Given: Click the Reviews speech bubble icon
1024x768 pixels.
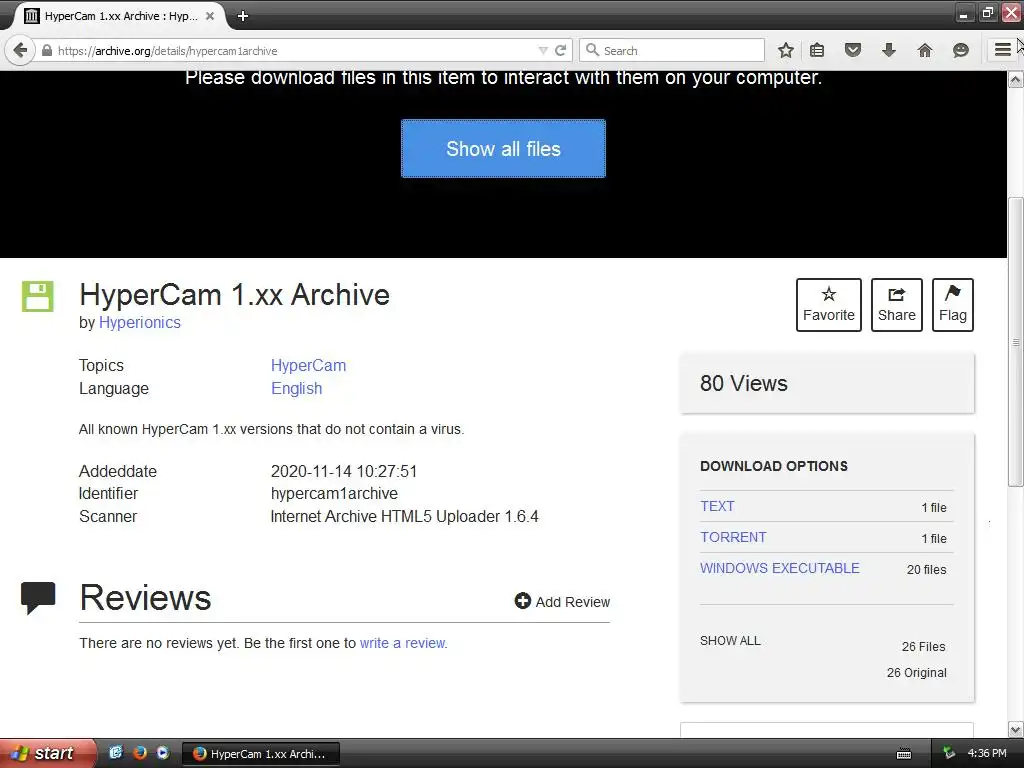Looking at the screenshot, I should [x=38, y=598].
